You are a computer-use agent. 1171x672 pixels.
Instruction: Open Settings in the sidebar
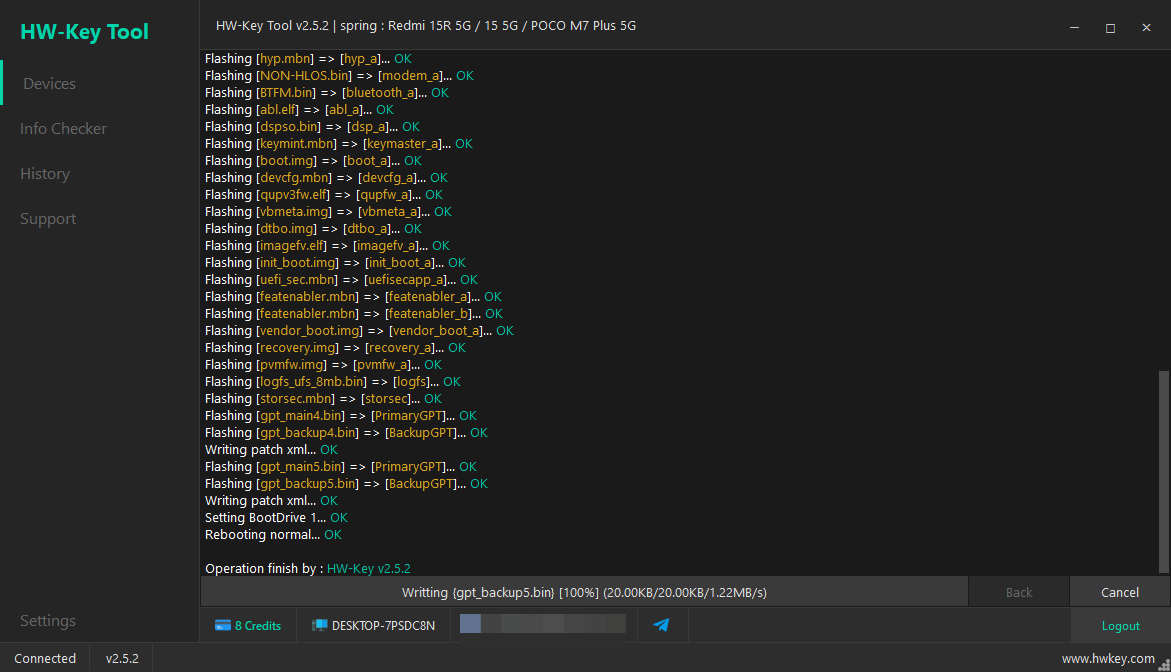click(x=48, y=620)
